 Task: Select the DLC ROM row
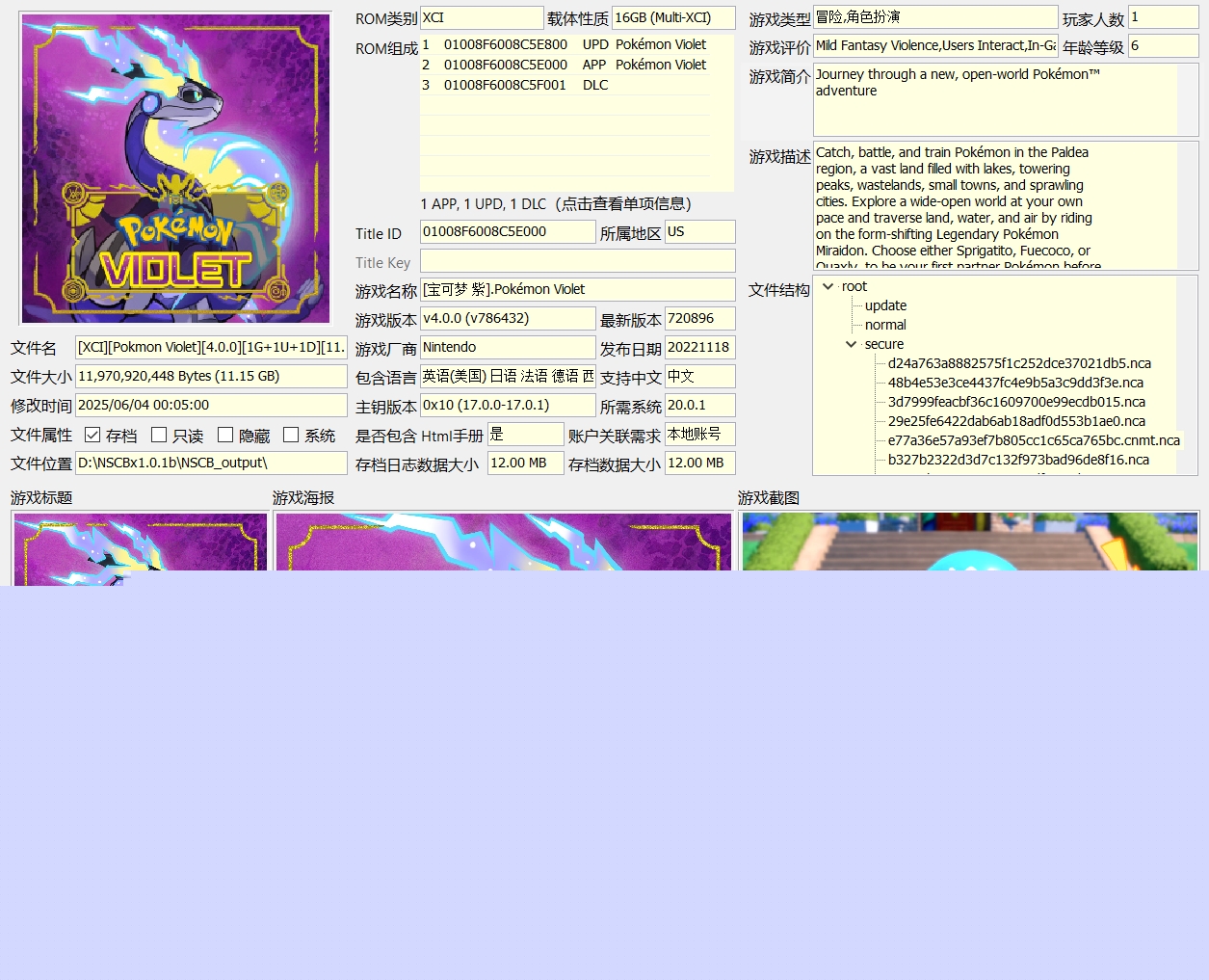click(565, 85)
